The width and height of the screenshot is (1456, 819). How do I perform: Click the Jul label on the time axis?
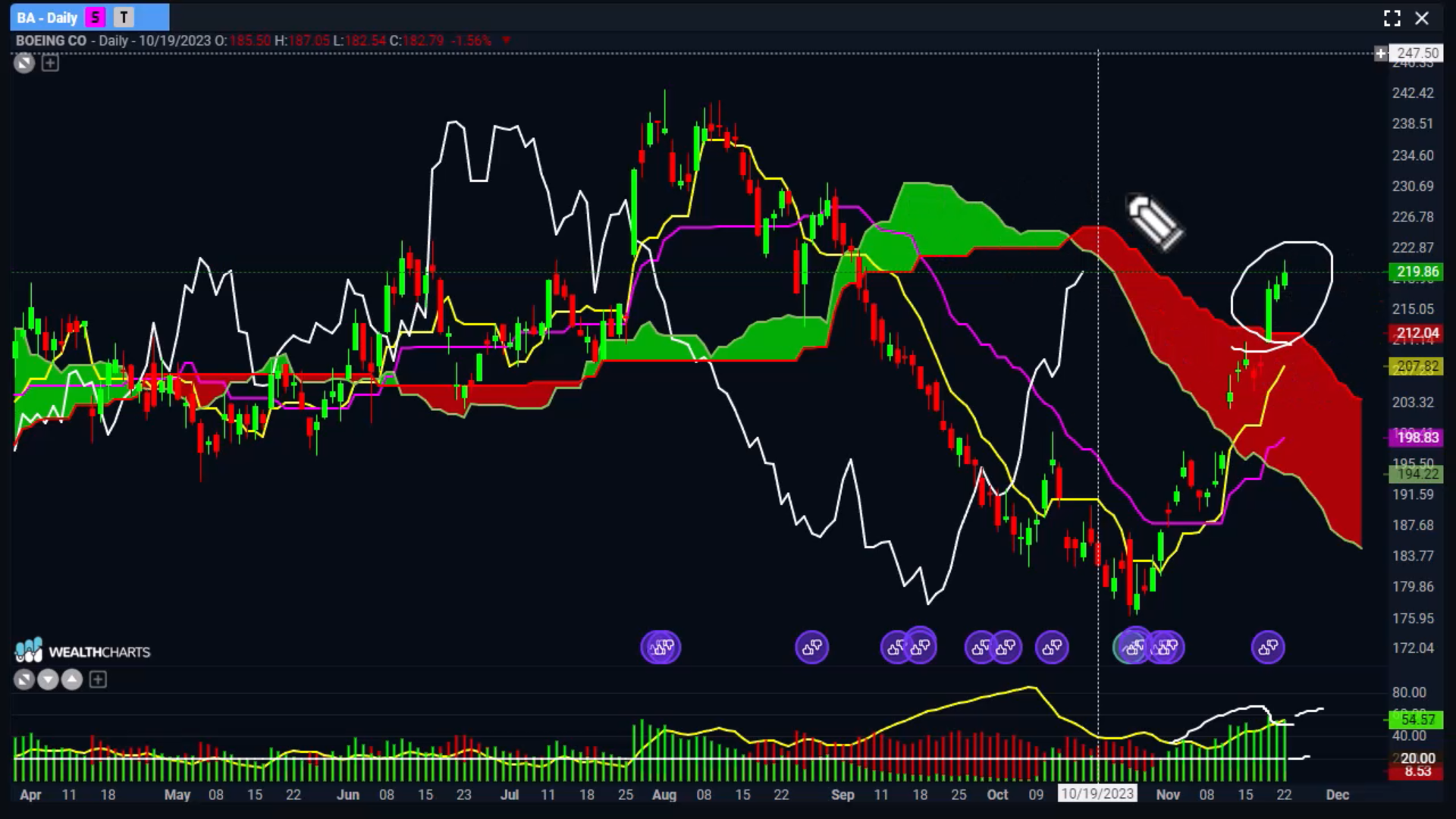pyautogui.click(x=510, y=795)
